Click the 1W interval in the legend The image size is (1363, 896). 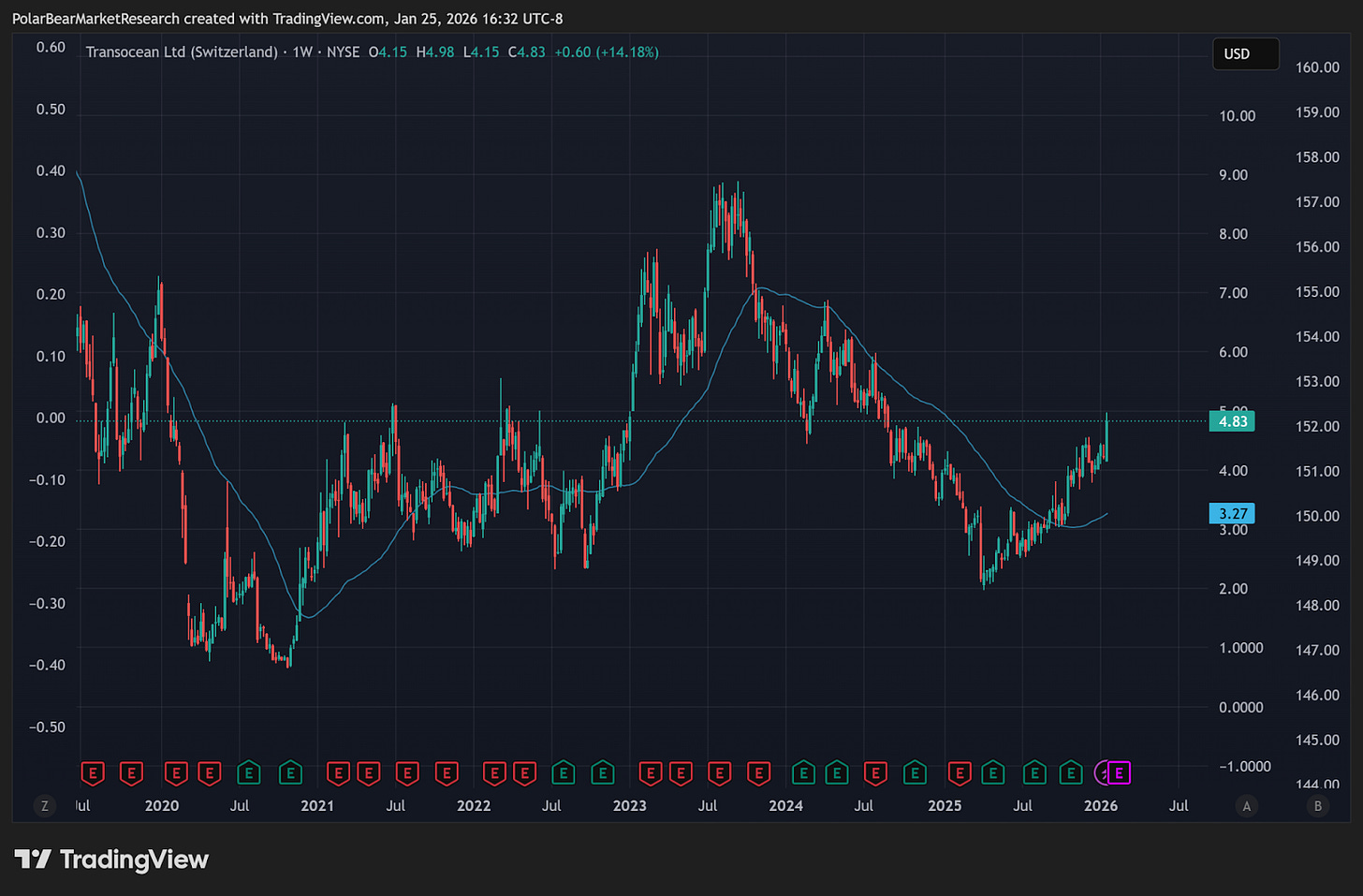click(302, 52)
